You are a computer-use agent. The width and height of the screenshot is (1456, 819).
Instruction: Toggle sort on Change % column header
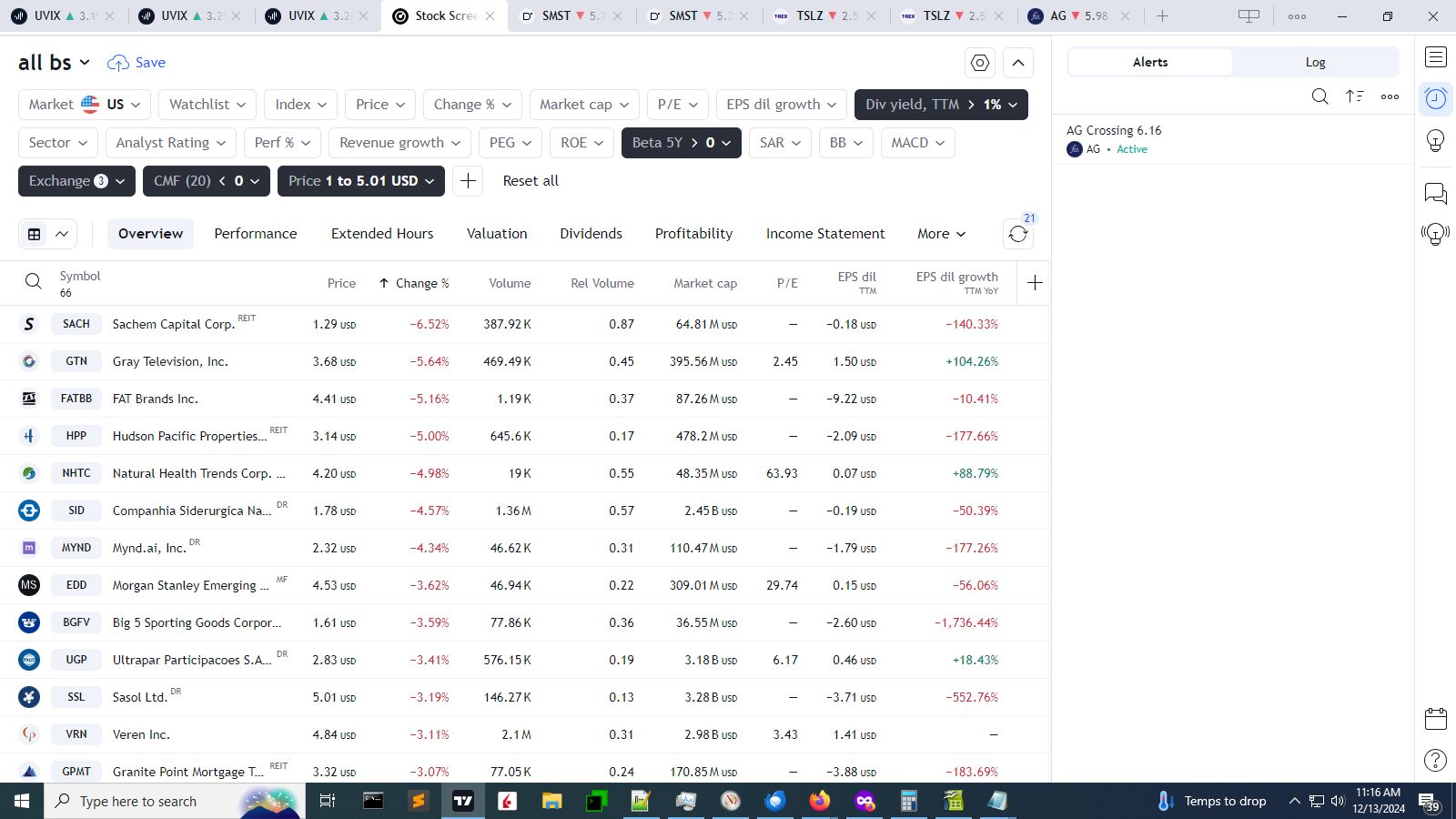tap(415, 283)
